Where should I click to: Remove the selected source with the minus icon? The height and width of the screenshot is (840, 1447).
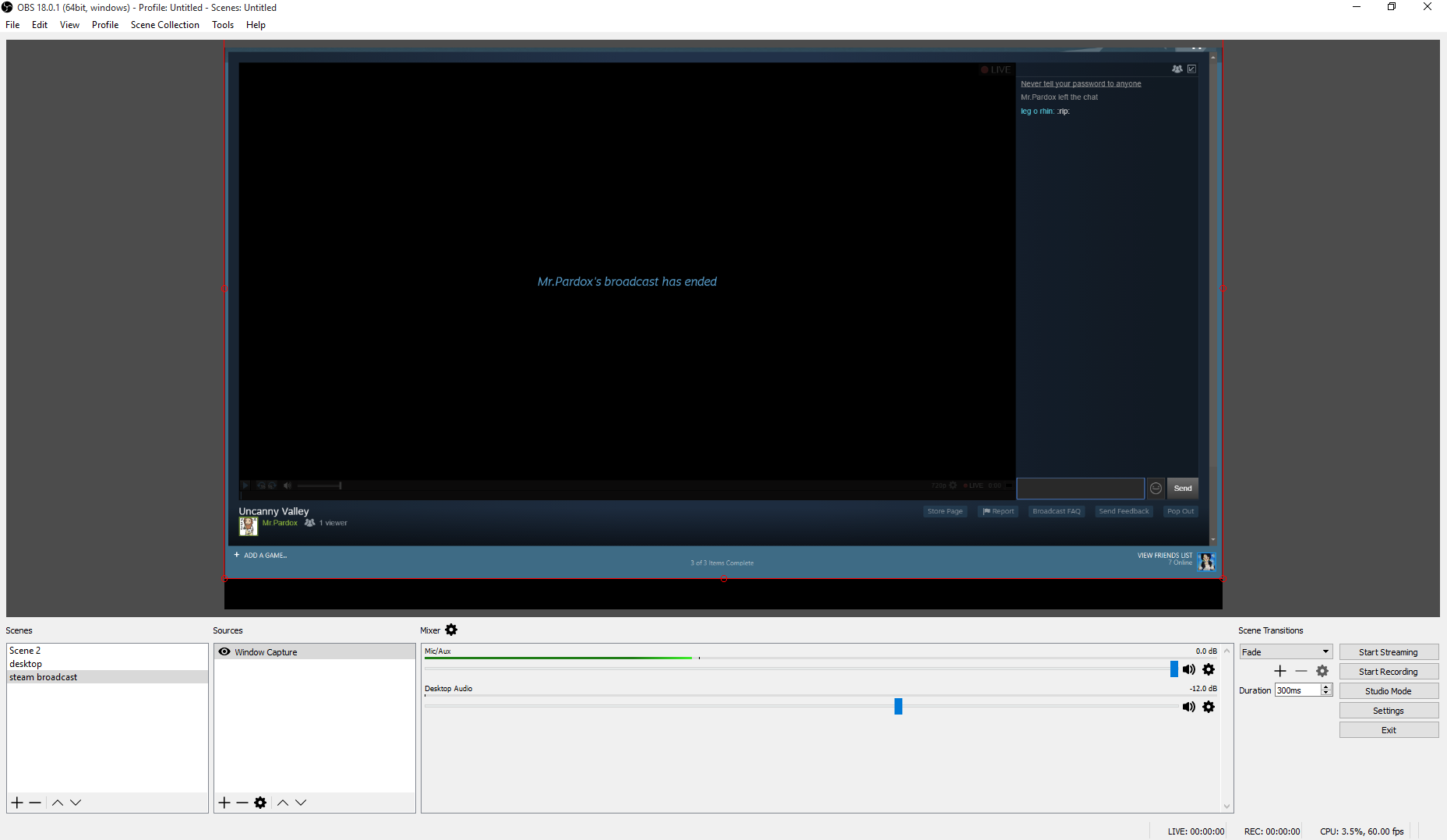click(242, 803)
